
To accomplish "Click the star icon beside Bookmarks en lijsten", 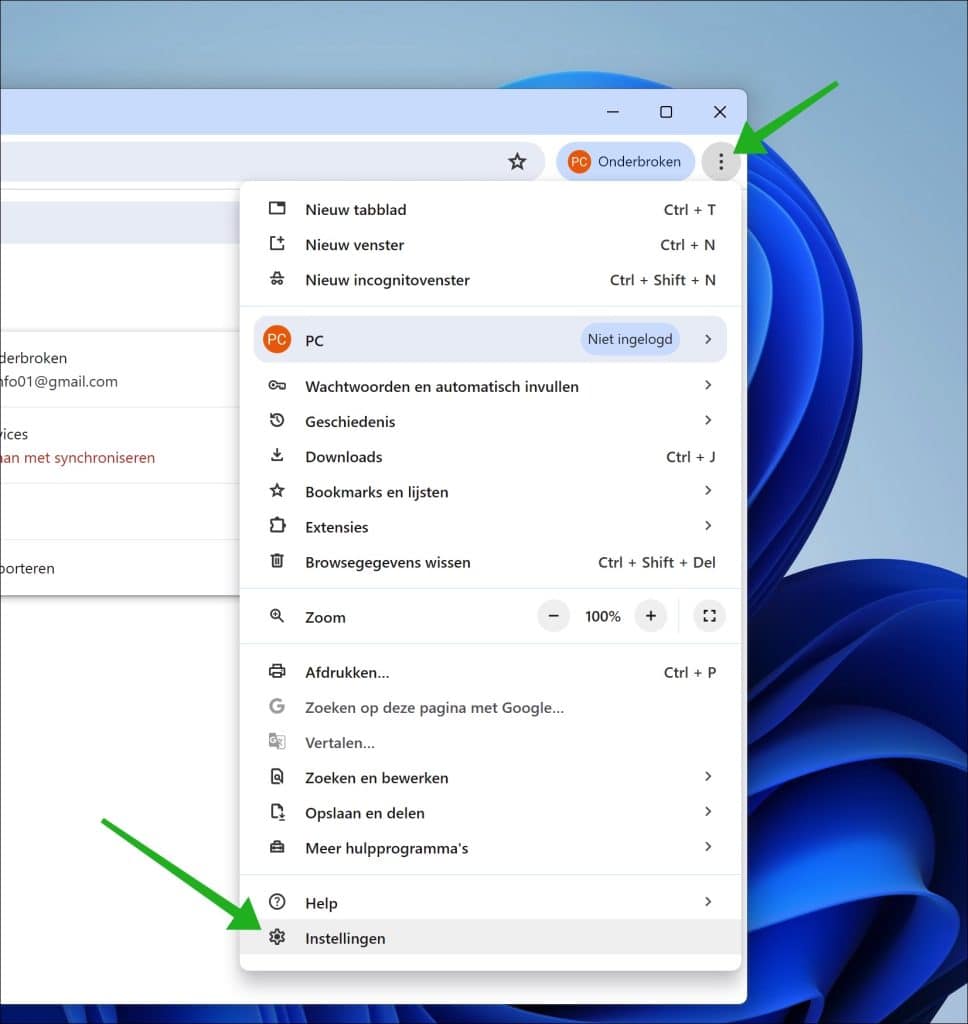I will click(277, 490).
